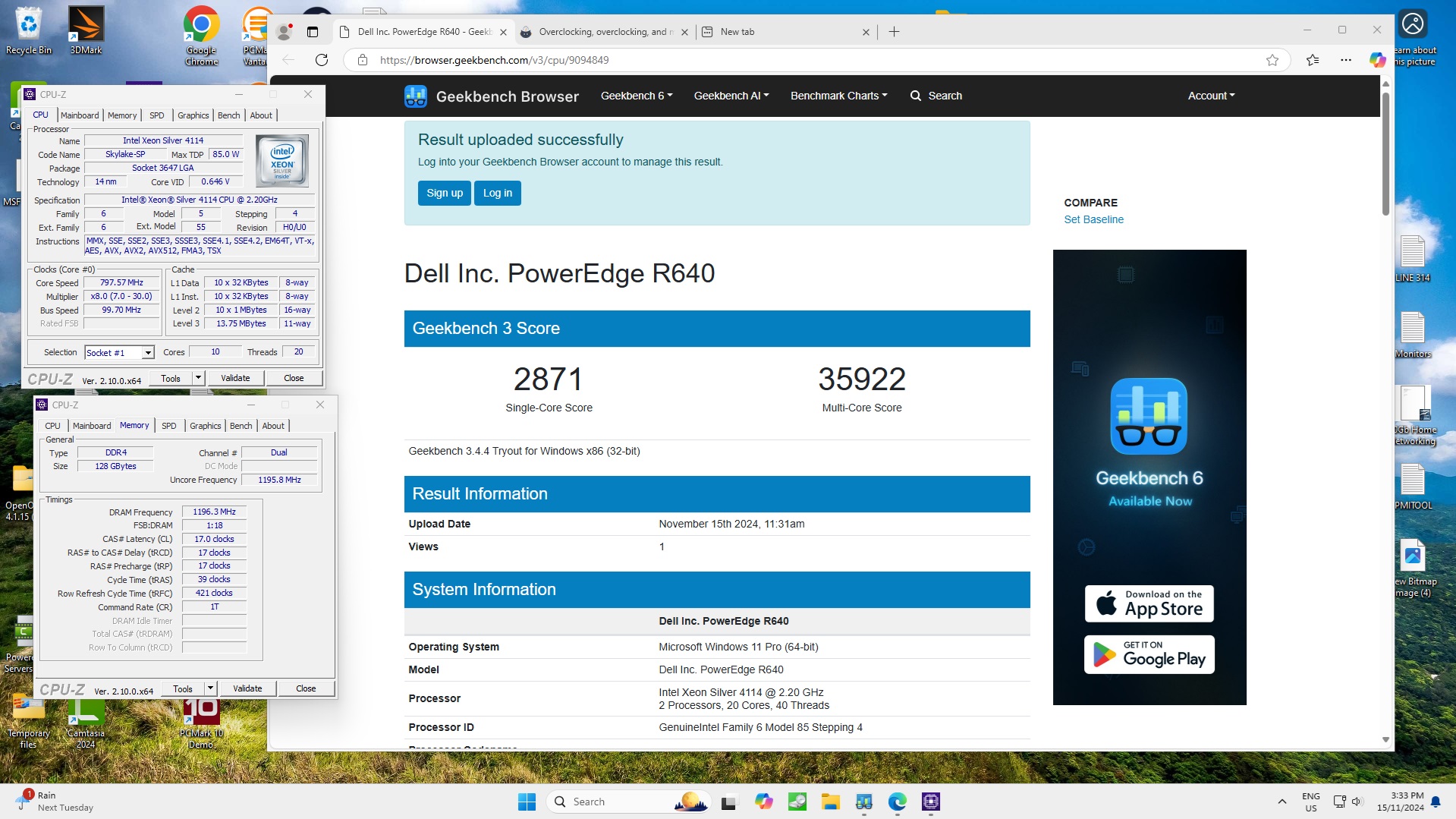Click the taskbar Search box
The image size is (1456, 819).
(628, 802)
